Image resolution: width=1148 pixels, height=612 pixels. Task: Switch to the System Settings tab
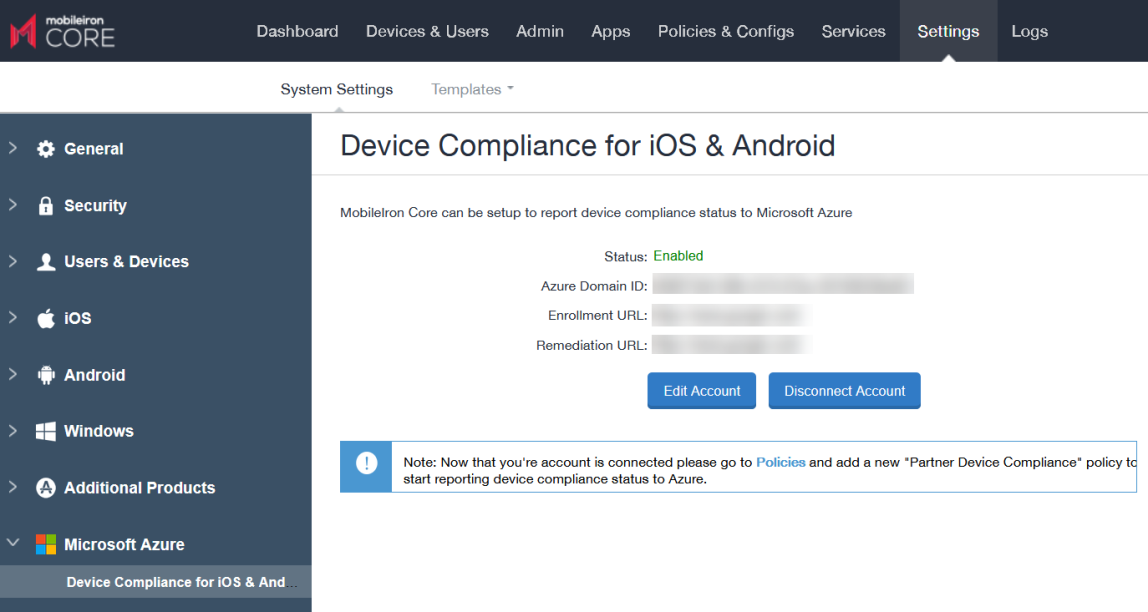click(x=337, y=89)
